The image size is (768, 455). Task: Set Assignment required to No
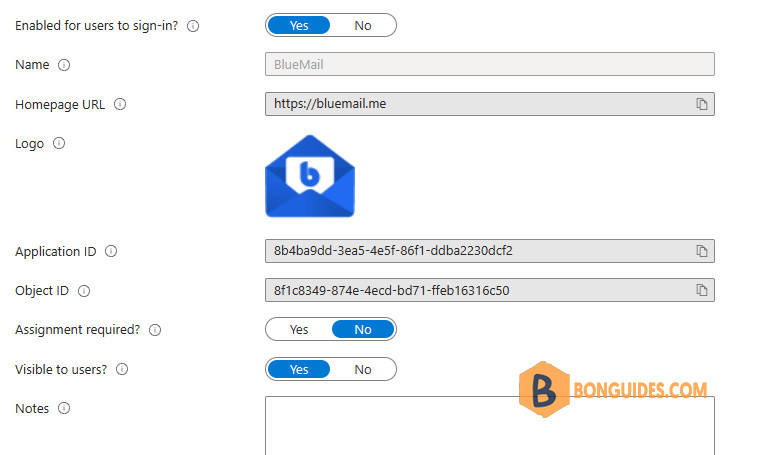[x=363, y=330]
